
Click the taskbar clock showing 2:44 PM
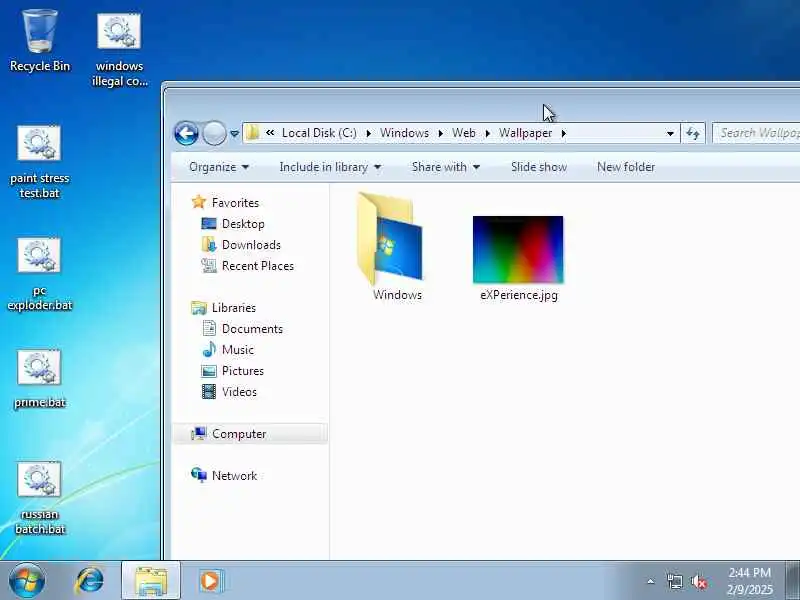coord(749,581)
